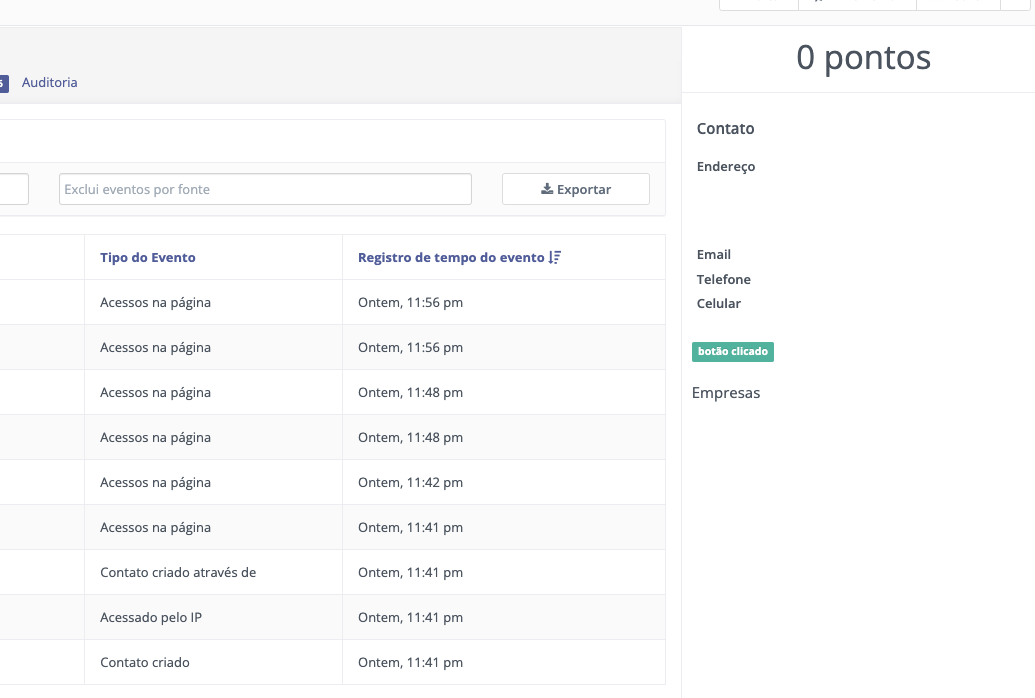Expand the first 'Acessos na página' event
This screenshot has width=1035, height=698.
pyautogui.click(x=154, y=302)
